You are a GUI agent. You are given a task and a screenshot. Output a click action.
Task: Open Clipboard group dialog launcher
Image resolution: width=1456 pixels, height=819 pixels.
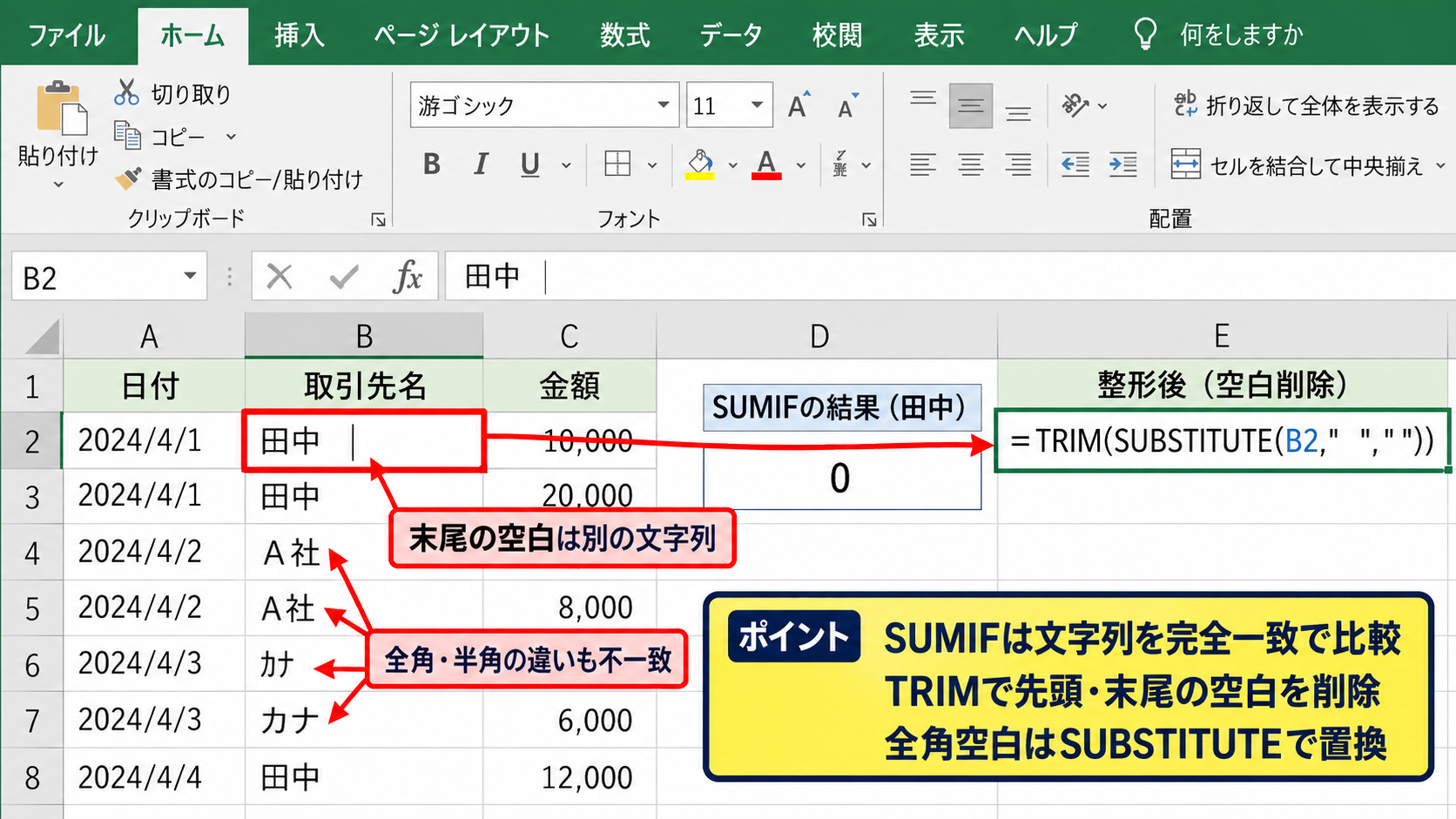(378, 219)
